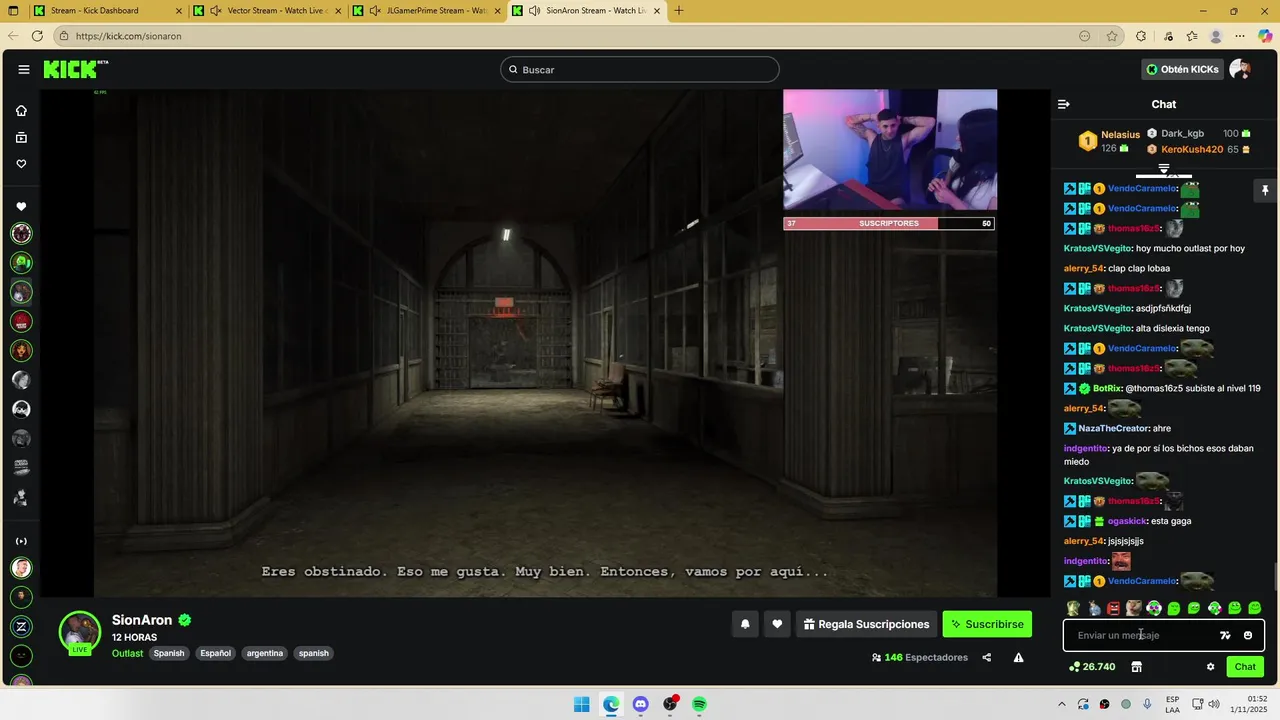Open SionAron channel avatar
The width and height of the screenshot is (1280, 720).
click(x=79, y=632)
